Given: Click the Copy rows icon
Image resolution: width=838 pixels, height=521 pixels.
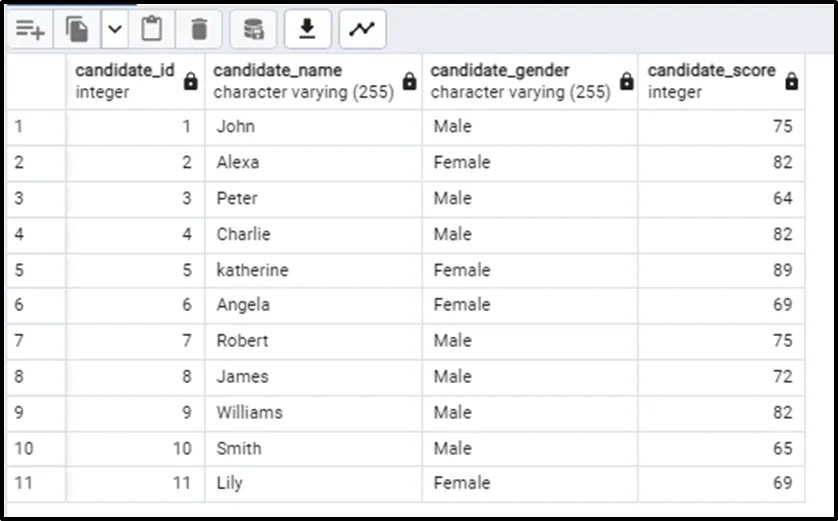Looking at the screenshot, I should tap(77, 30).
